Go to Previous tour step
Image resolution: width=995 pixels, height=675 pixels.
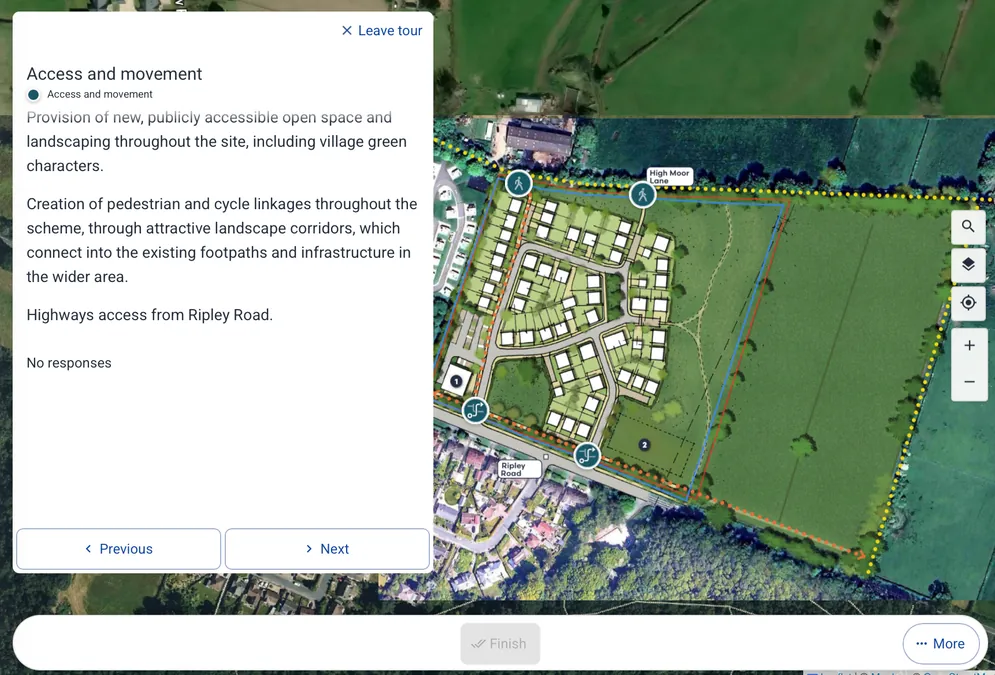click(119, 549)
